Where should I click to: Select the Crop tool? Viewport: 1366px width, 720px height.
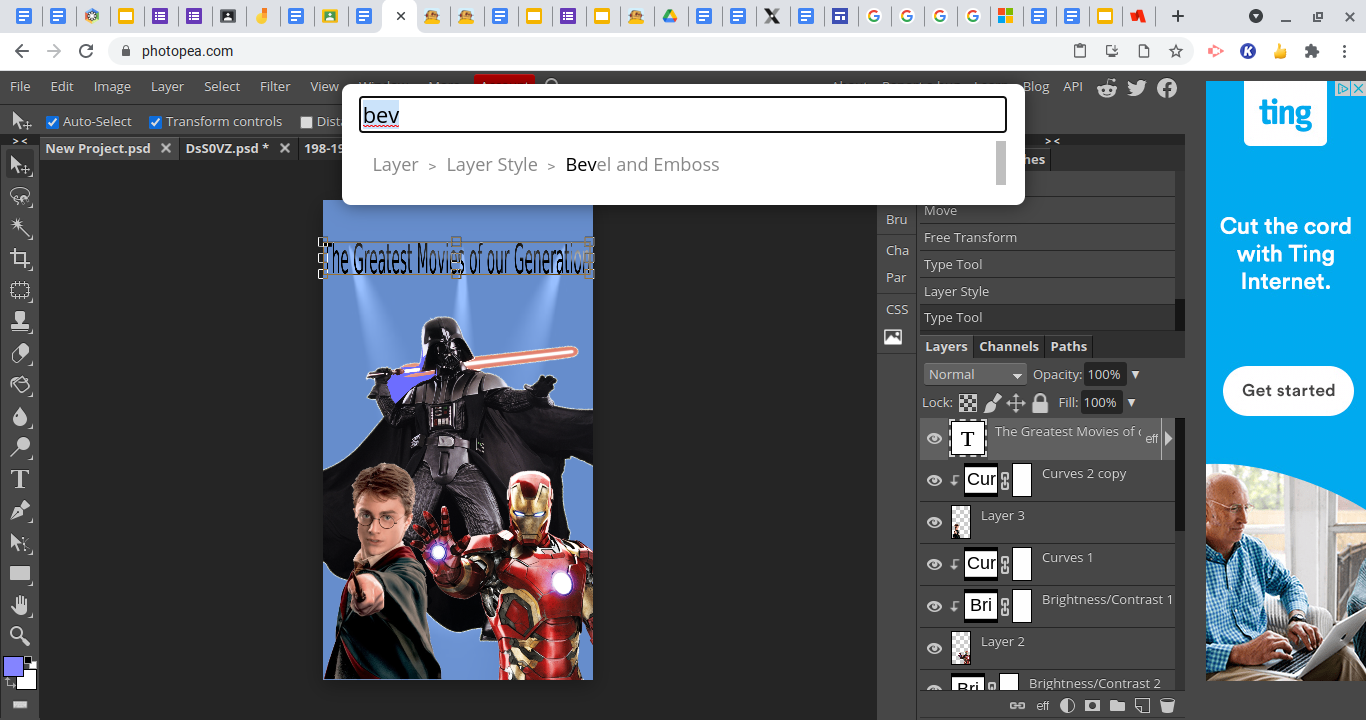coord(20,259)
